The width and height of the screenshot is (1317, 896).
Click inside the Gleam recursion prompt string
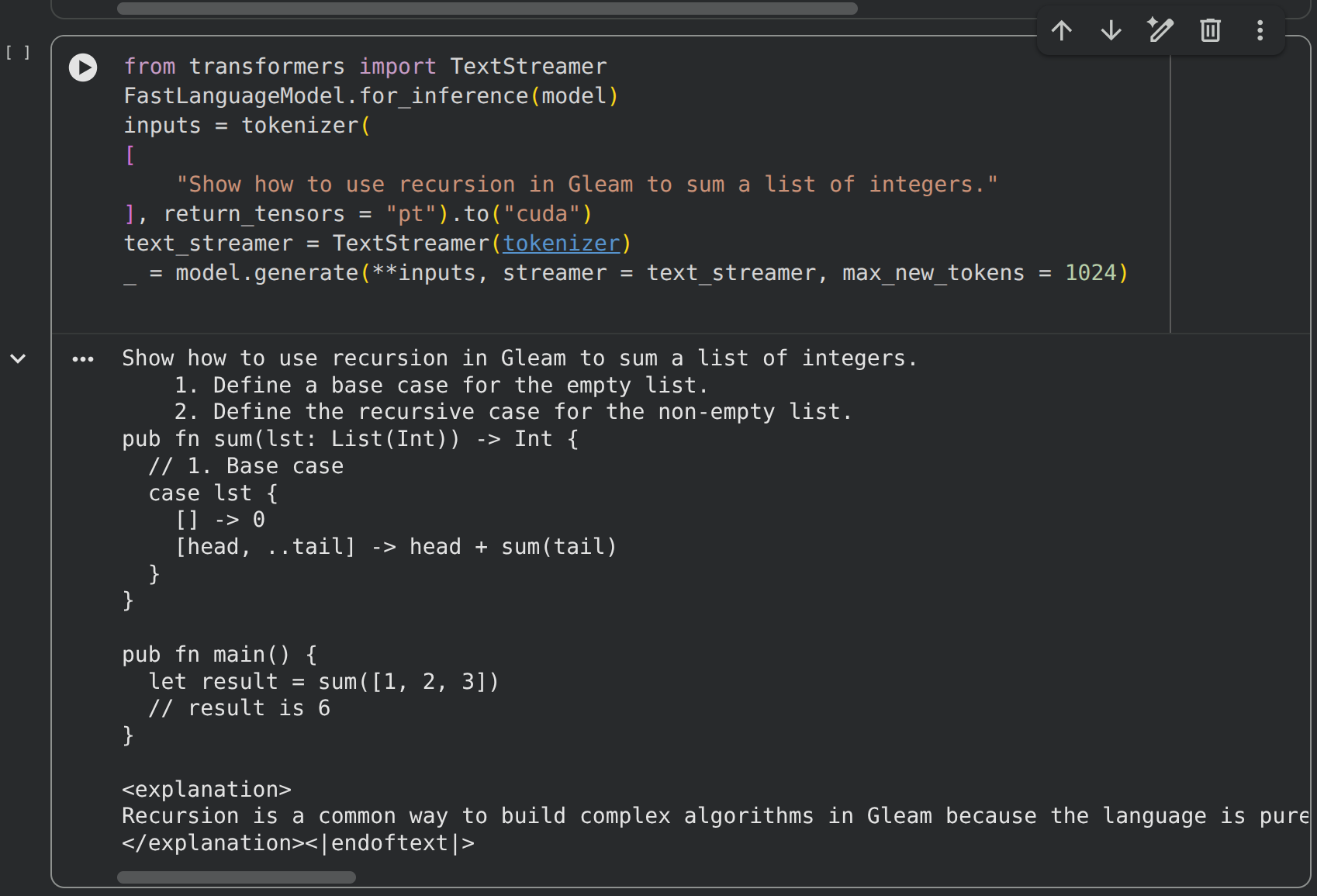tap(586, 185)
